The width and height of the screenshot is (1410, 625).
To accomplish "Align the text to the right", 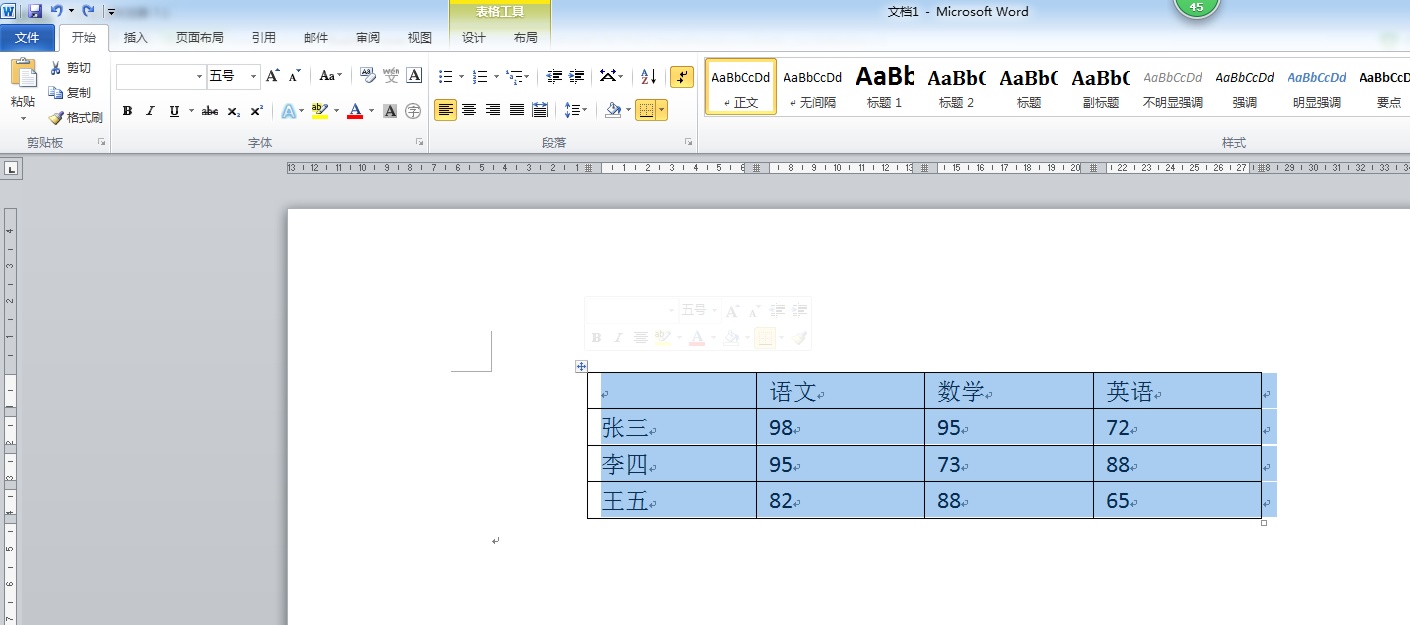I will click(493, 110).
